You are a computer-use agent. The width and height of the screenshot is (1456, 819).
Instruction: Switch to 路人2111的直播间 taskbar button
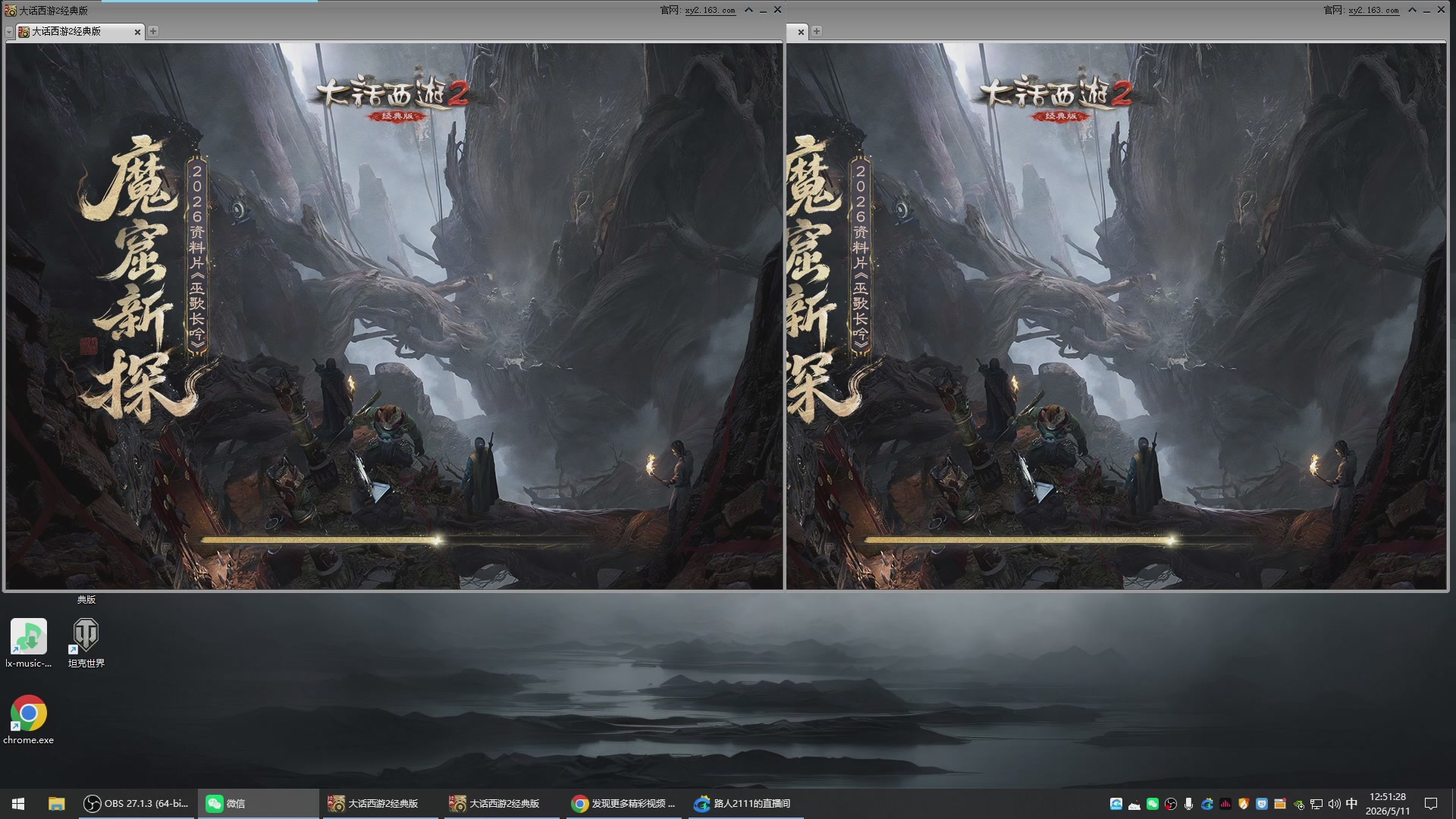tap(745, 804)
